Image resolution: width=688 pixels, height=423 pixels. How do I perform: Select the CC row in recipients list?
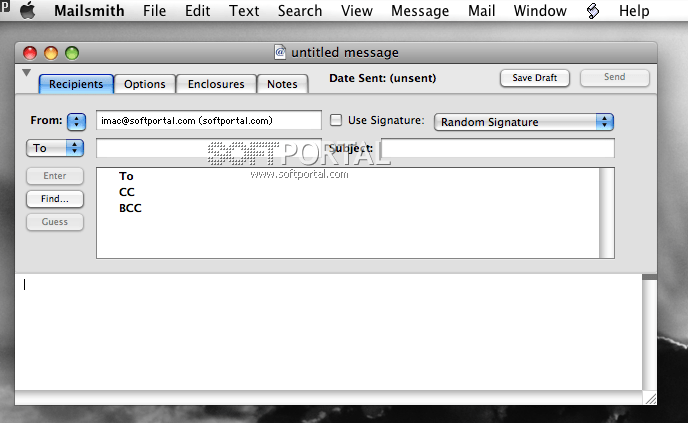click(348, 192)
